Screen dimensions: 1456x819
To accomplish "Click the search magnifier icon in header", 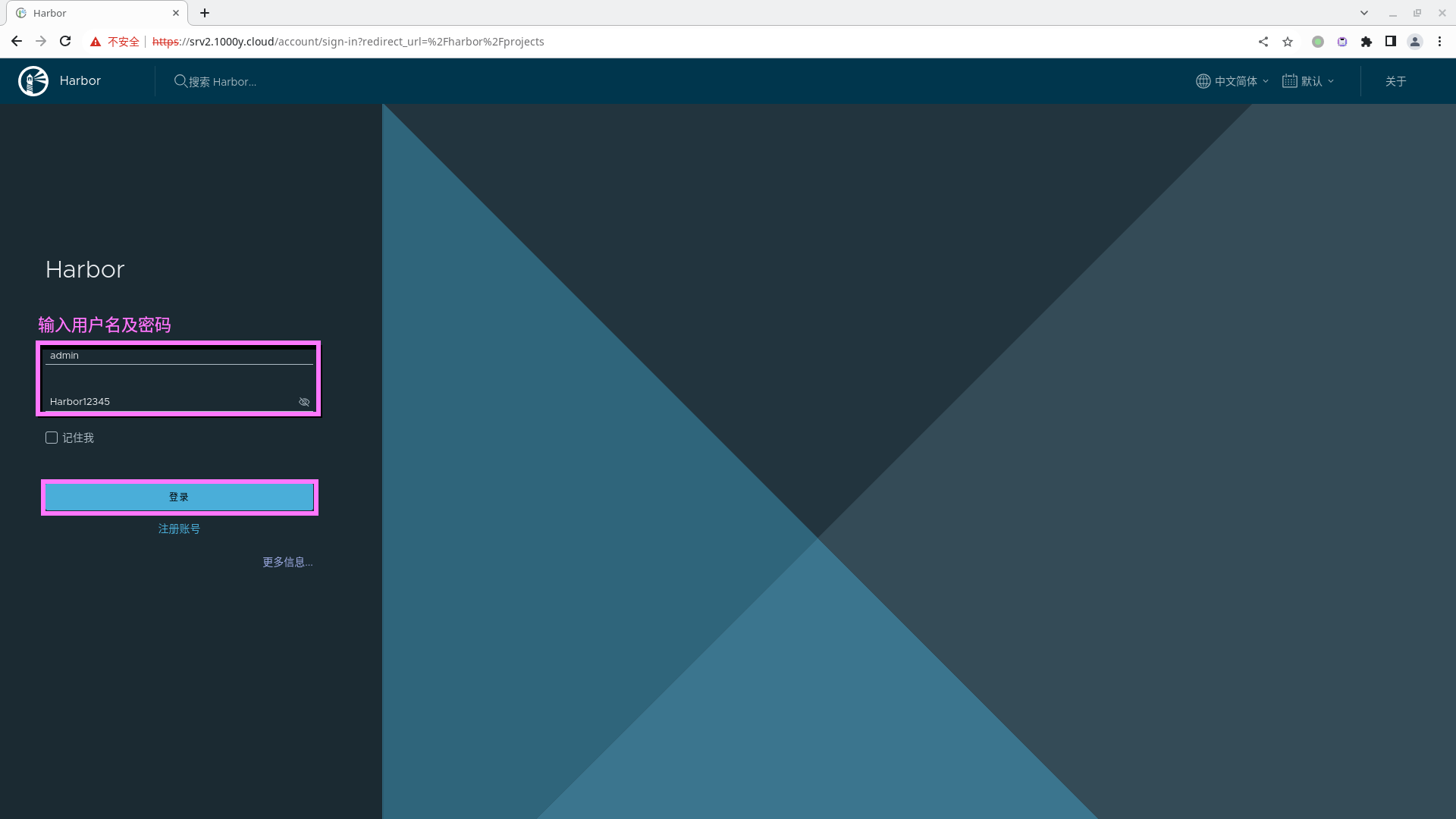I will [180, 81].
